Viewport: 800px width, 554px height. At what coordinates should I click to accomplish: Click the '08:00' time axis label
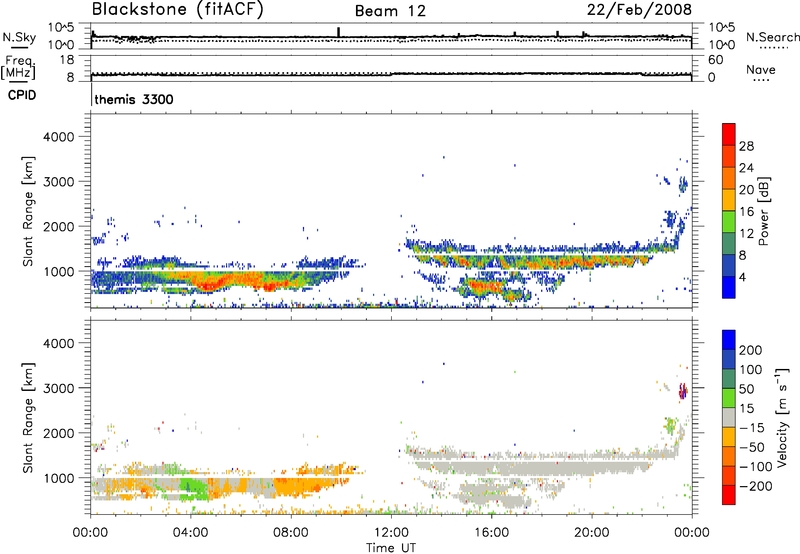click(290, 533)
